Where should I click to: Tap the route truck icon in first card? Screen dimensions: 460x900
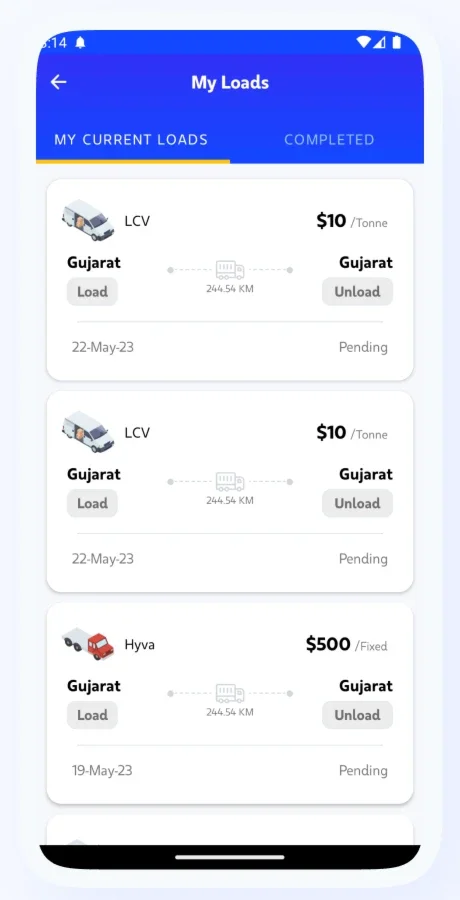tap(230, 270)
